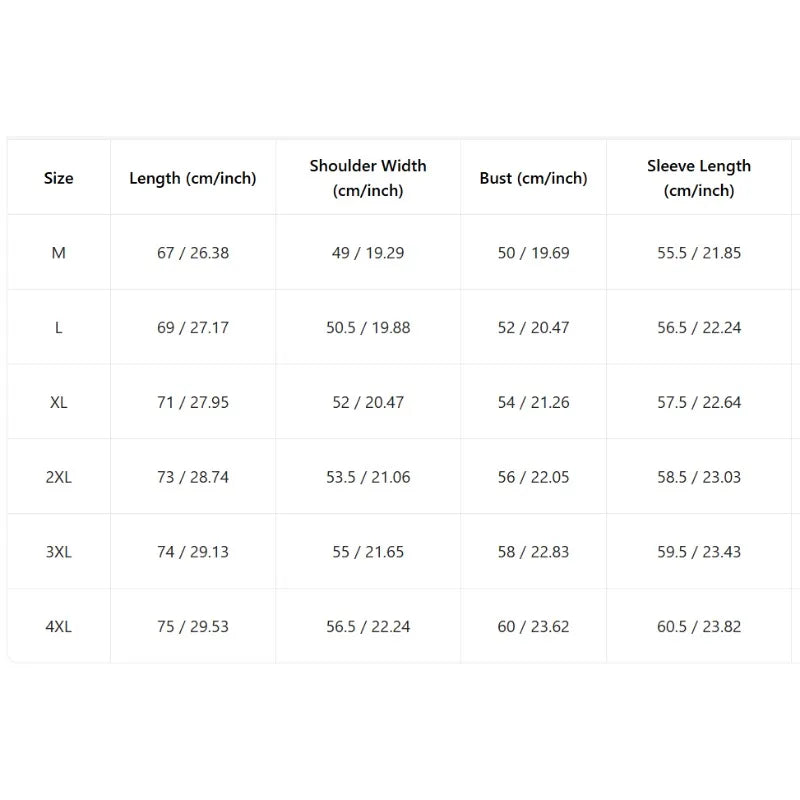Click the Shoulder Width column header
The width and height of the screenshot is (800, 800).
368,178
